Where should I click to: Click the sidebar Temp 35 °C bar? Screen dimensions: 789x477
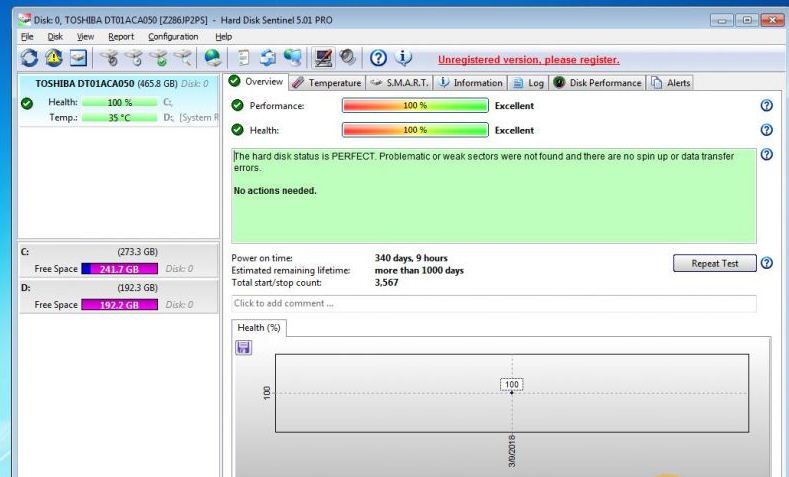(x=120, y=118)
